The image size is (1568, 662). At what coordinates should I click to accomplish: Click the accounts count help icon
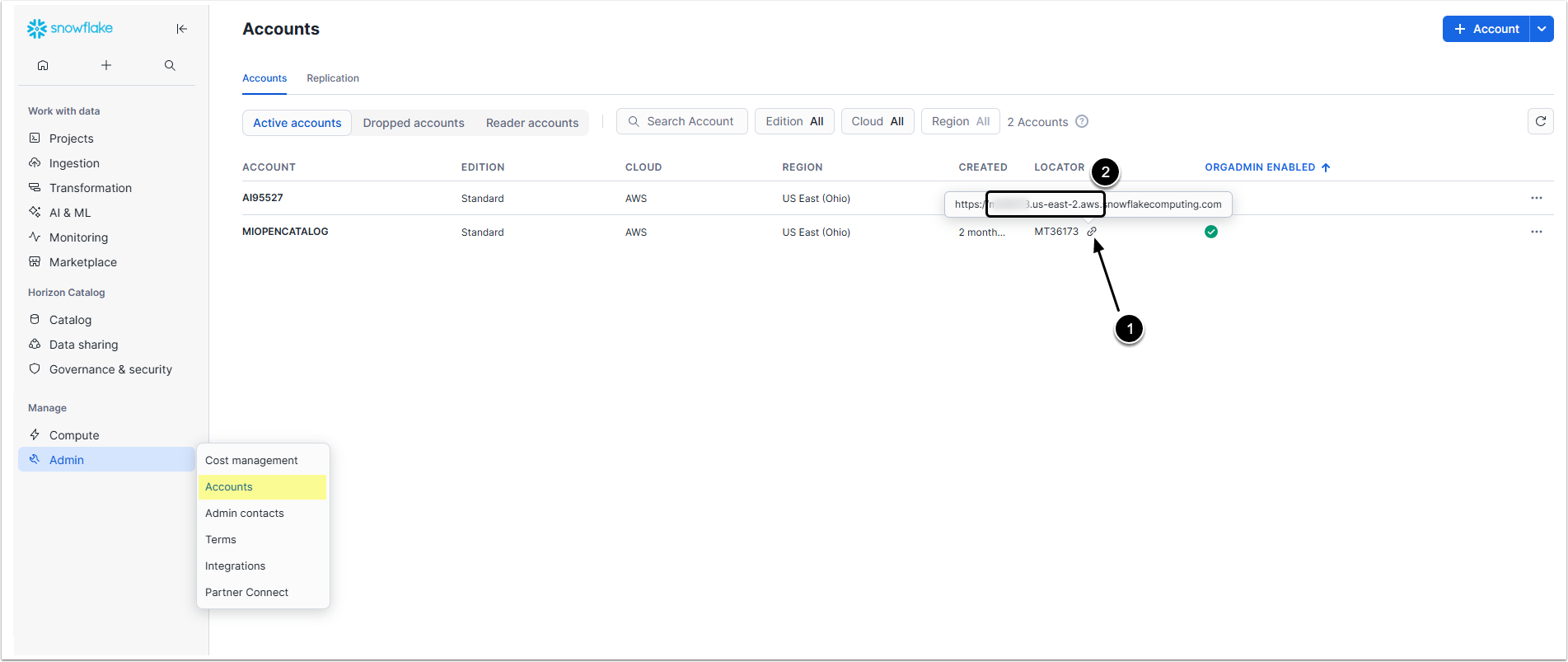[x=1082, y=121]
